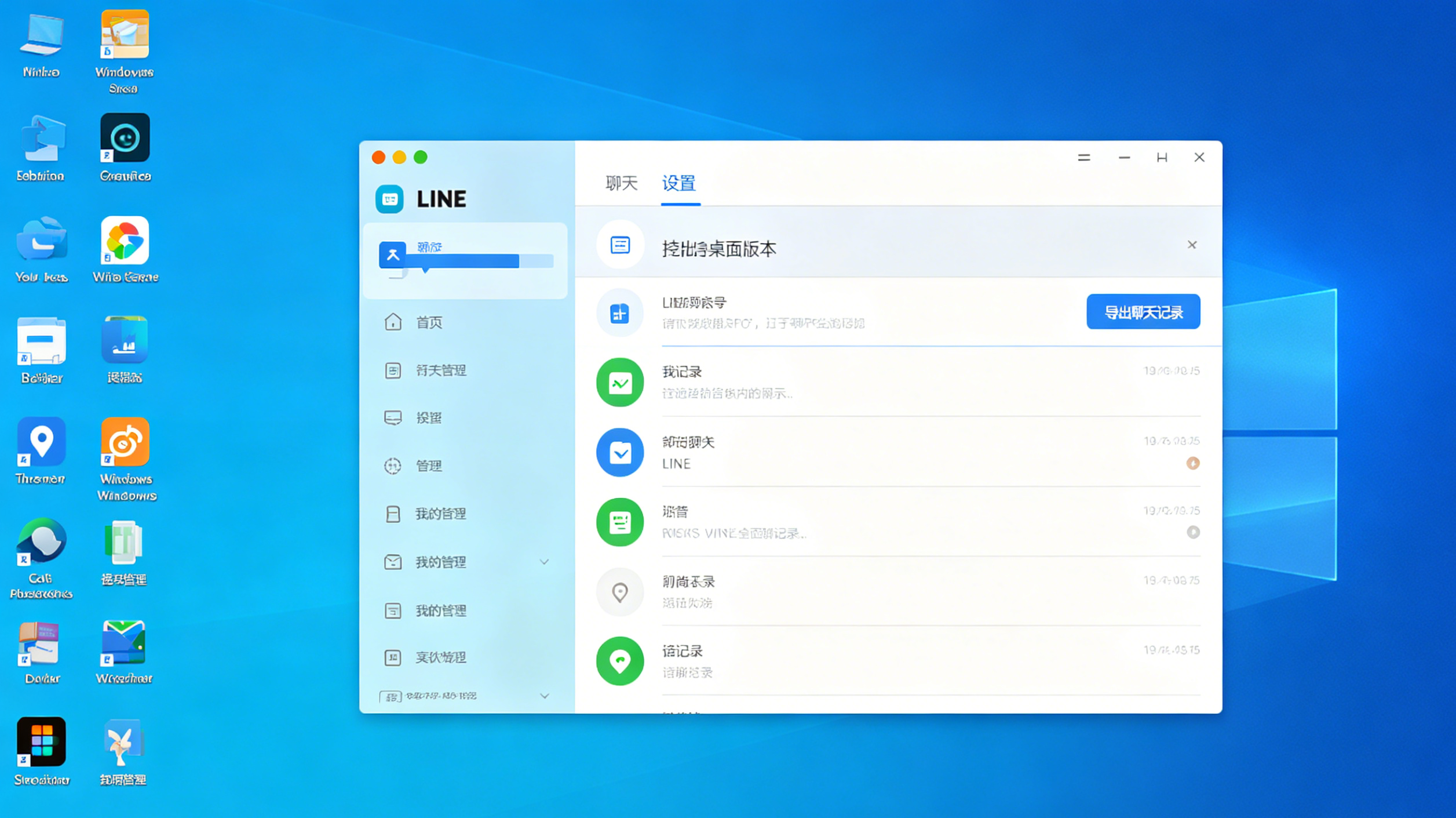Open 管理 with the circular clock icon
This screenshot has width=1456, height=818.
tap(429, 466)
